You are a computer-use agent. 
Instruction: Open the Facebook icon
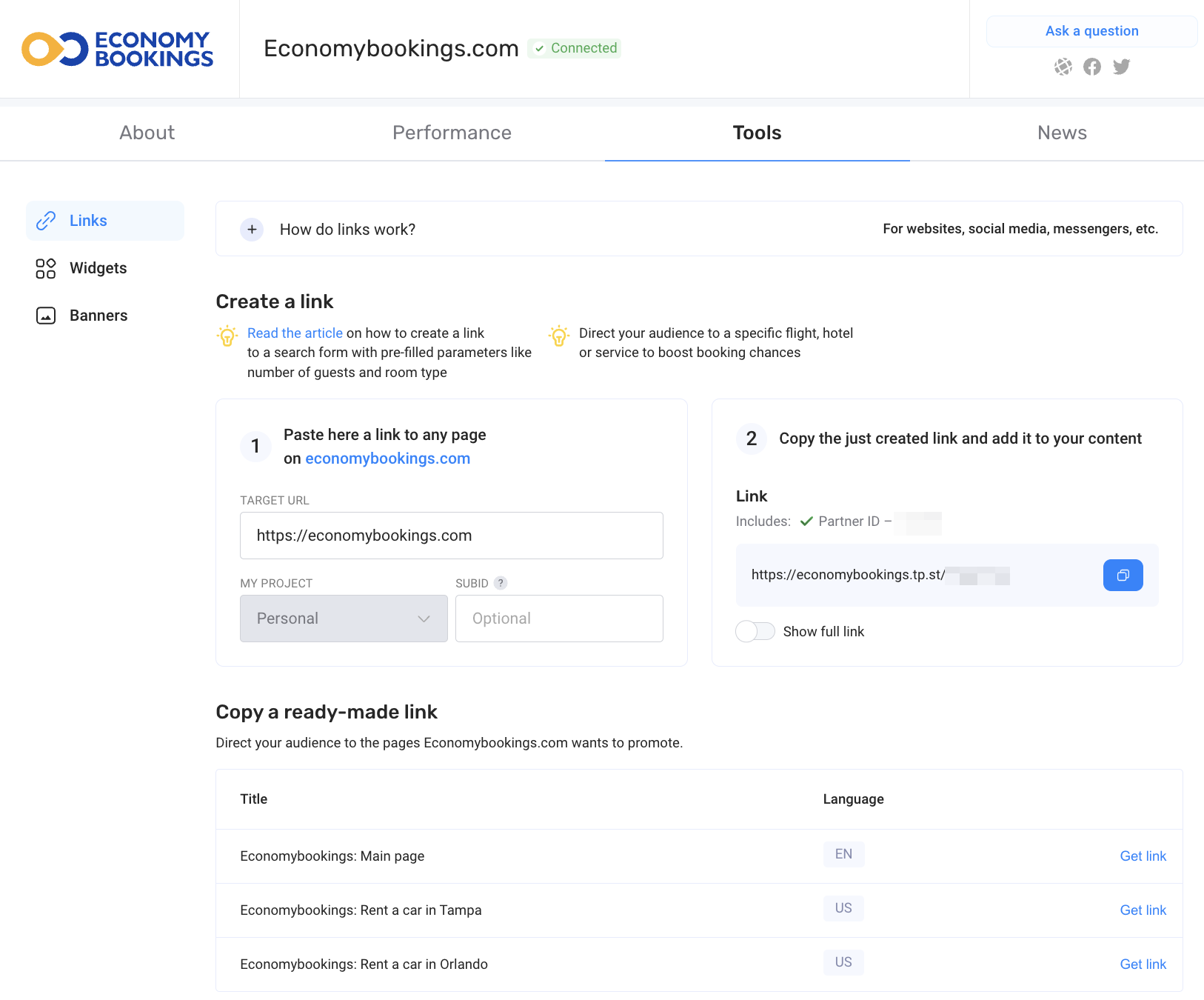coord(1092,67)
